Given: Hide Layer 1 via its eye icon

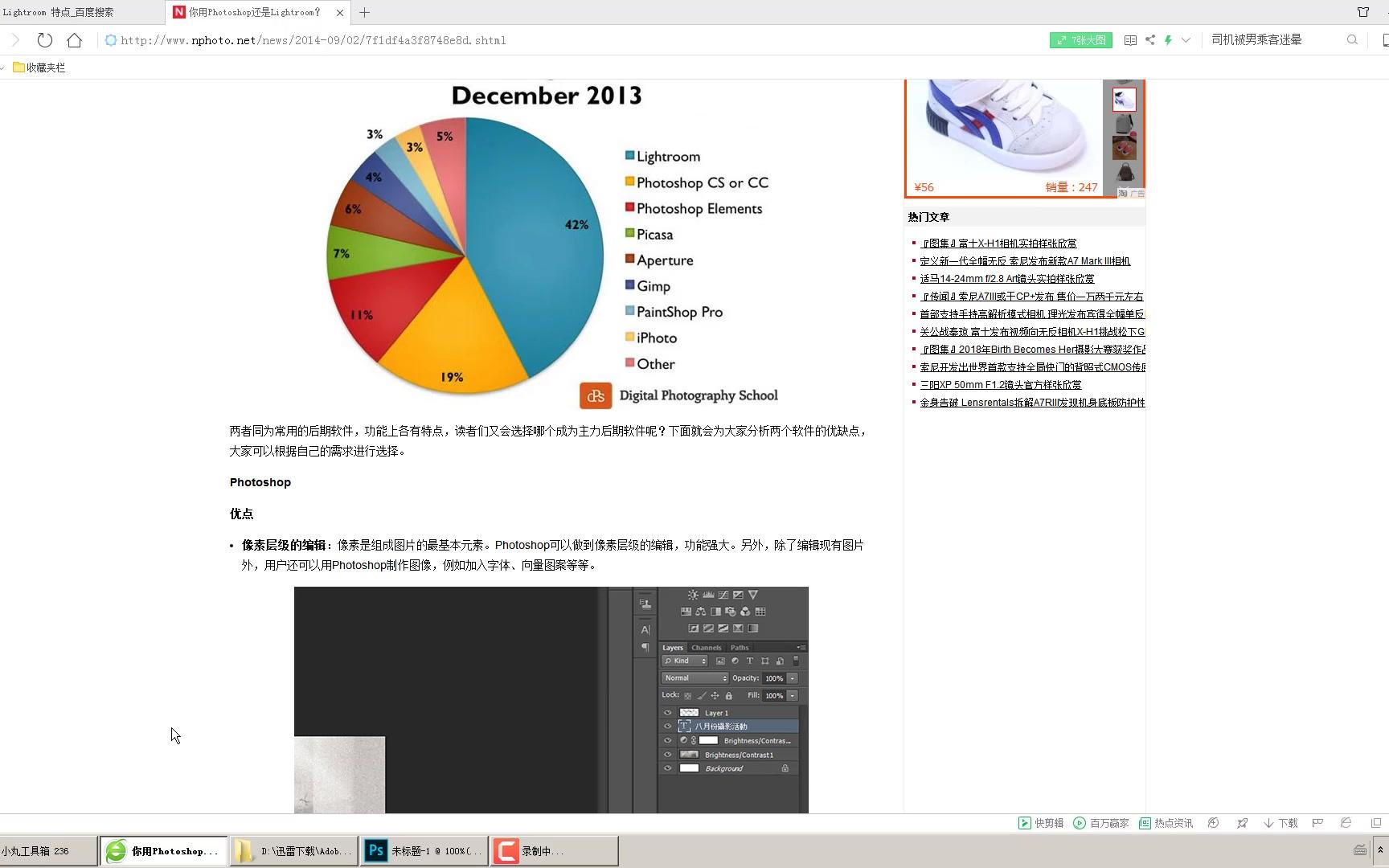Looking at the screenshot, I should tap(667, 713).
